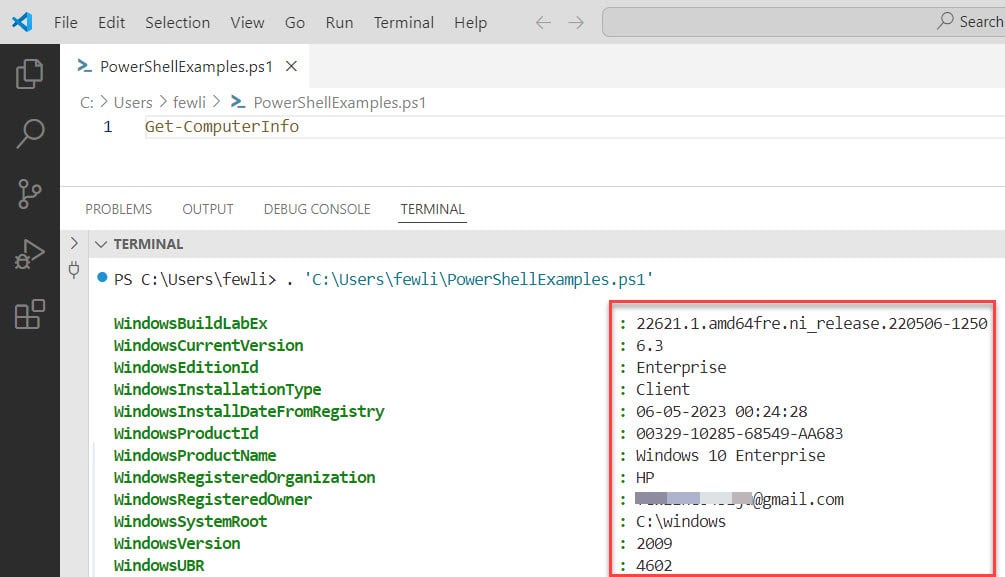The height and width of the screenshot is (577, 1005).
Task: Go forward with the right arrow
Action: coord(576,22)
